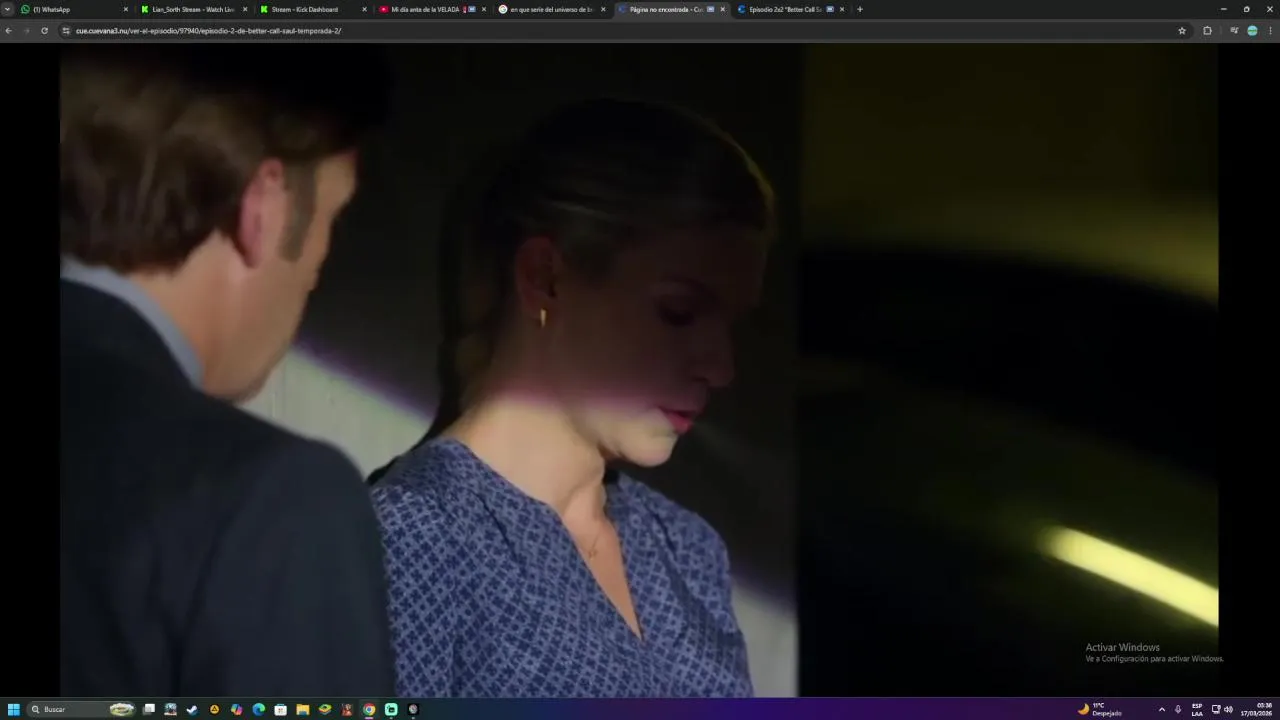
Task: Open the browser extensions puzzle icon
Action: (1207, 31)
